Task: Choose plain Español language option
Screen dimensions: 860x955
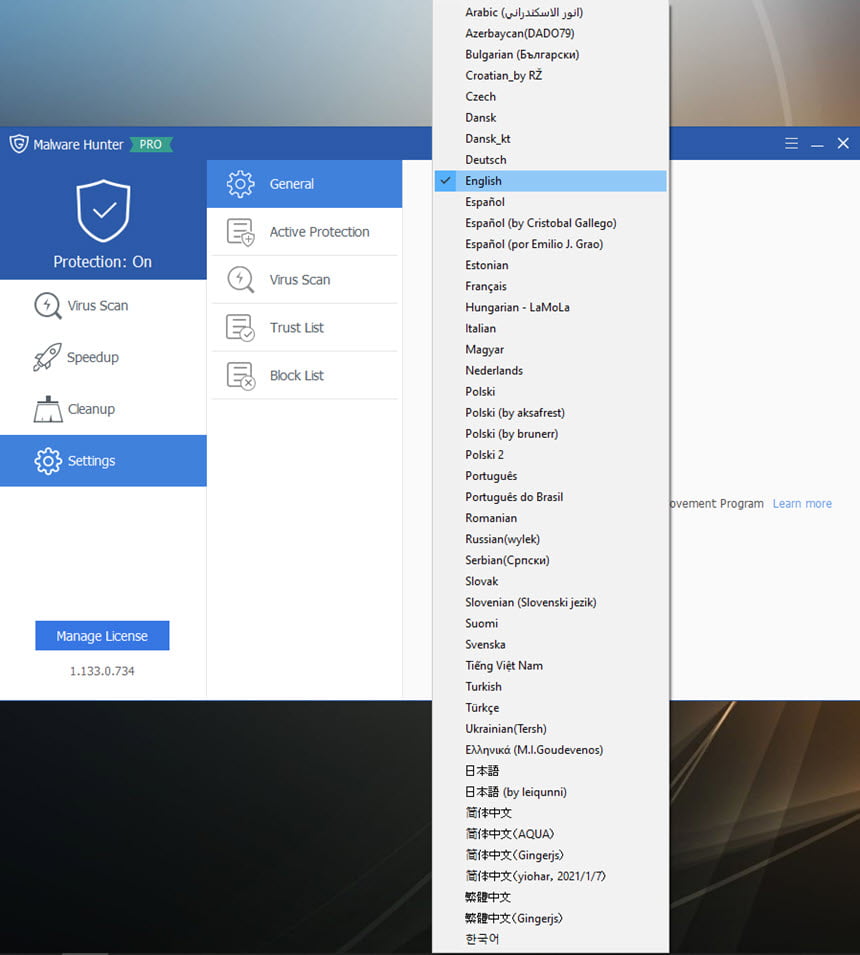Action: [x=551, y=202]
